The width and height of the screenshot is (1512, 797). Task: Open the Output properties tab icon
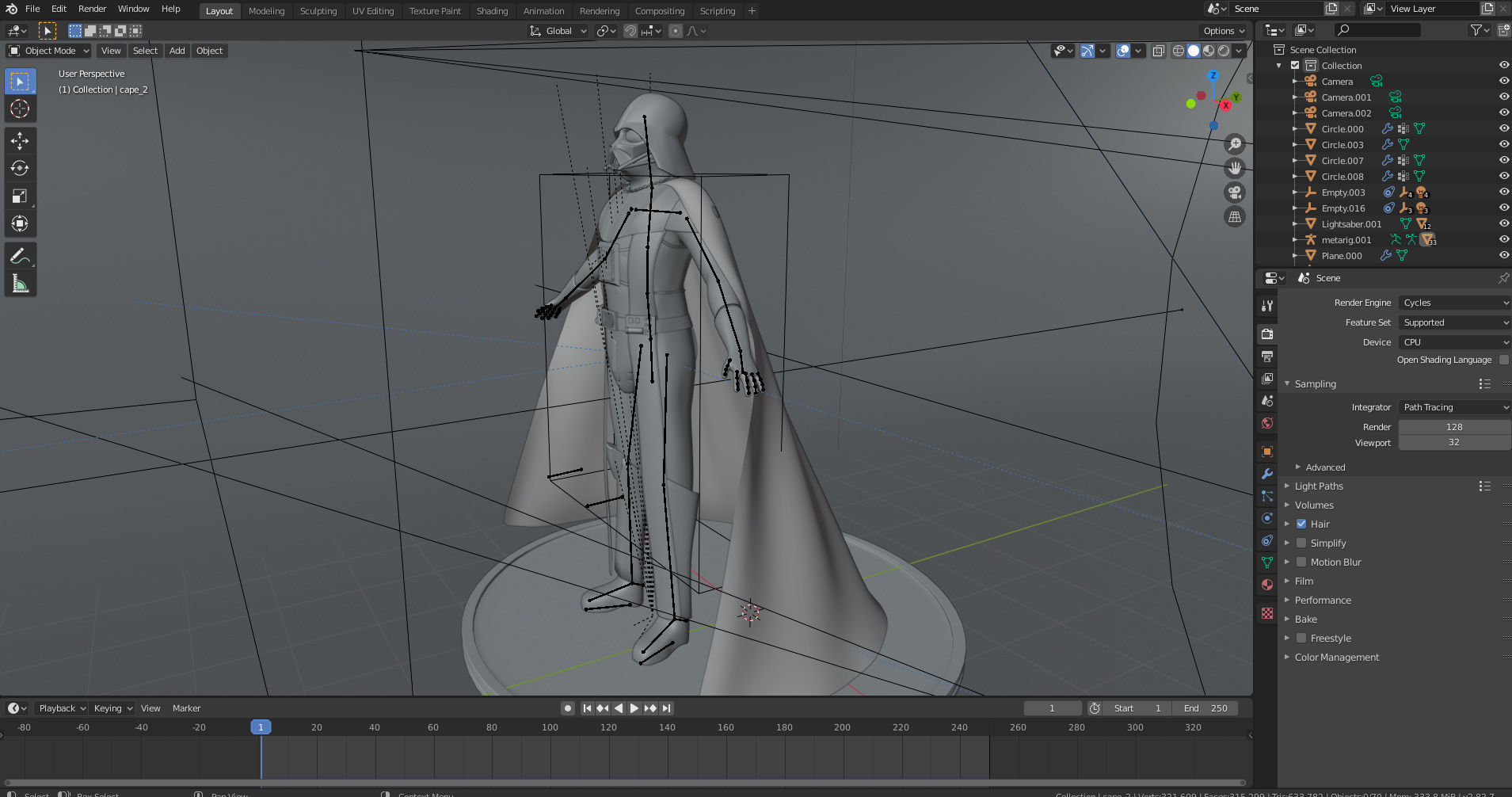pos(1267,357)
